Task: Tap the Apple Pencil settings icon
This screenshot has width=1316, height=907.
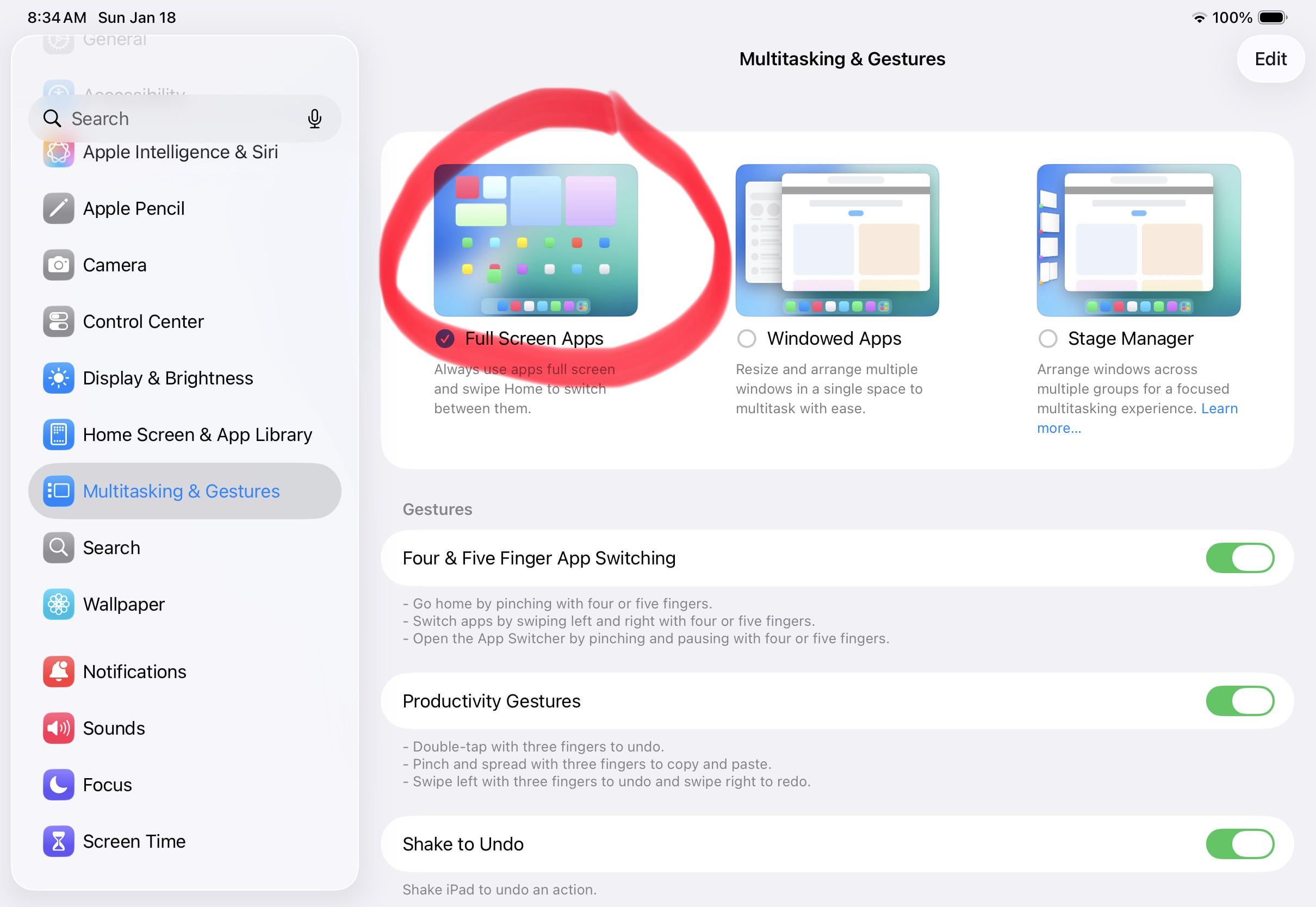Action: point(59,209)
